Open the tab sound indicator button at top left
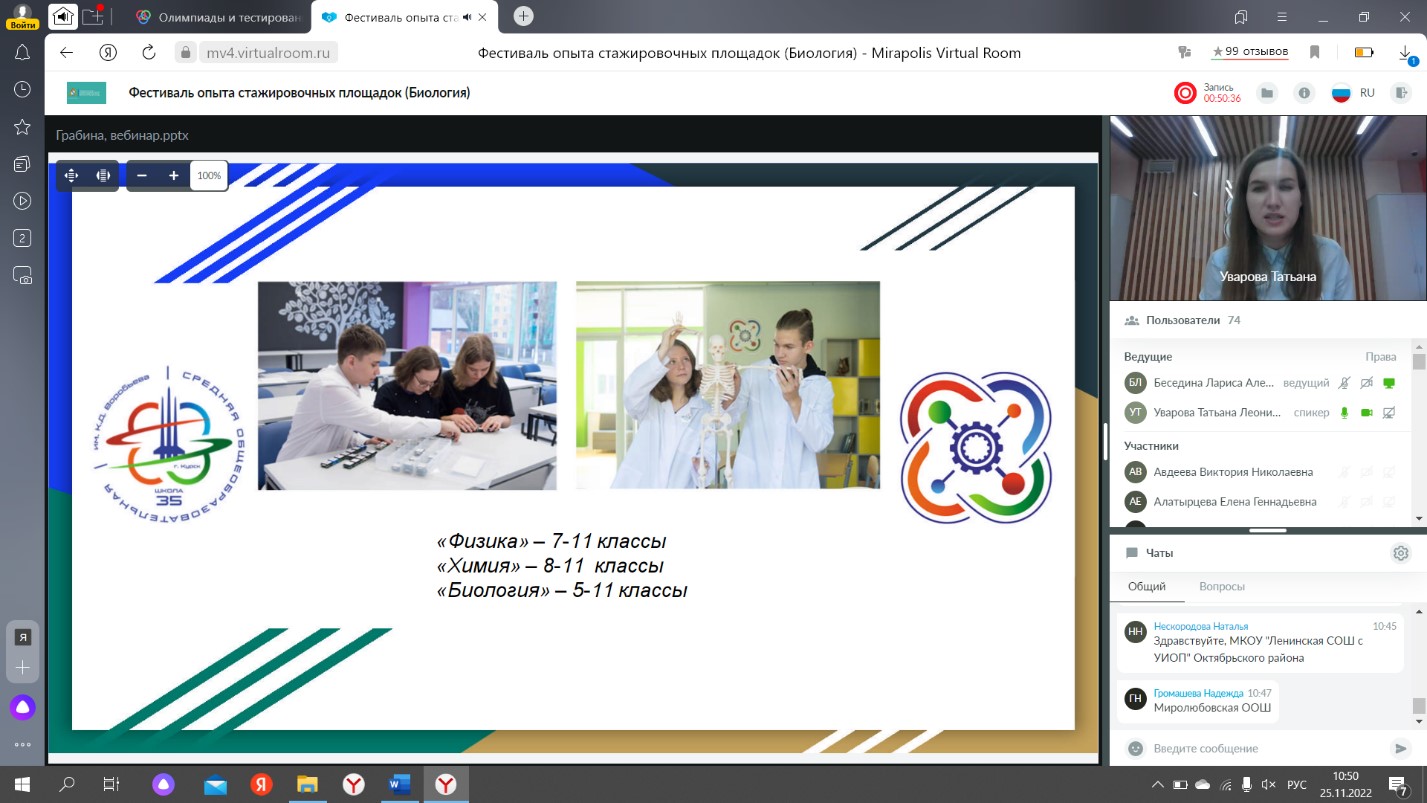Screen dimensions: 1427x803 click(63, 16)
